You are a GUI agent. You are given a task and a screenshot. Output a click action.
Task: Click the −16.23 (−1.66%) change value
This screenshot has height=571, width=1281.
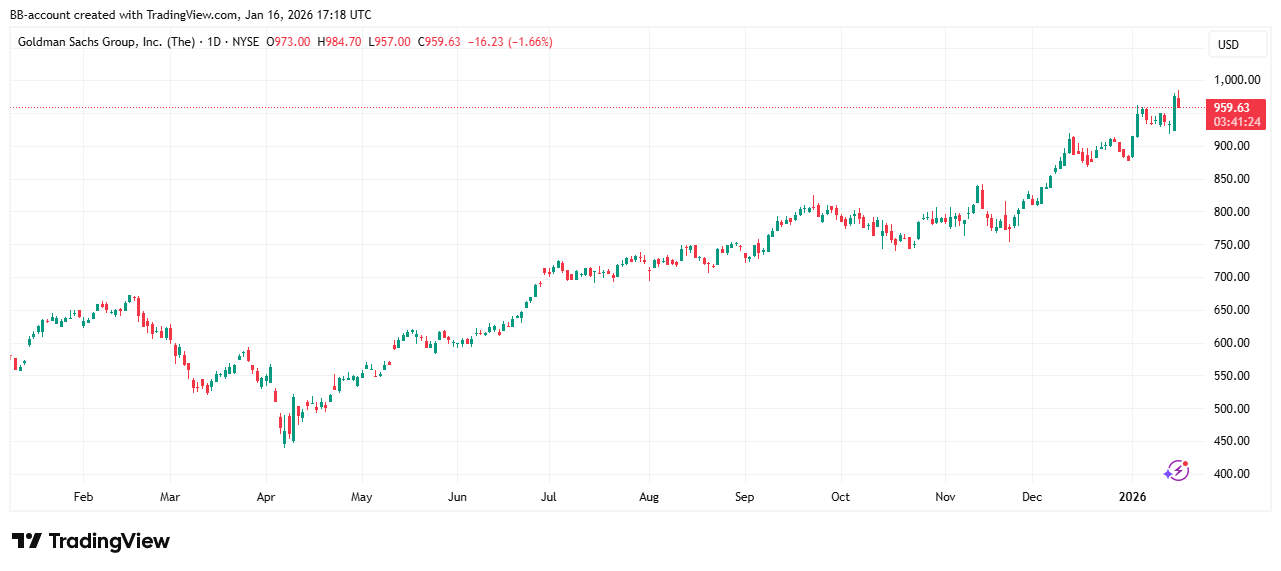[x=510, y=42]
